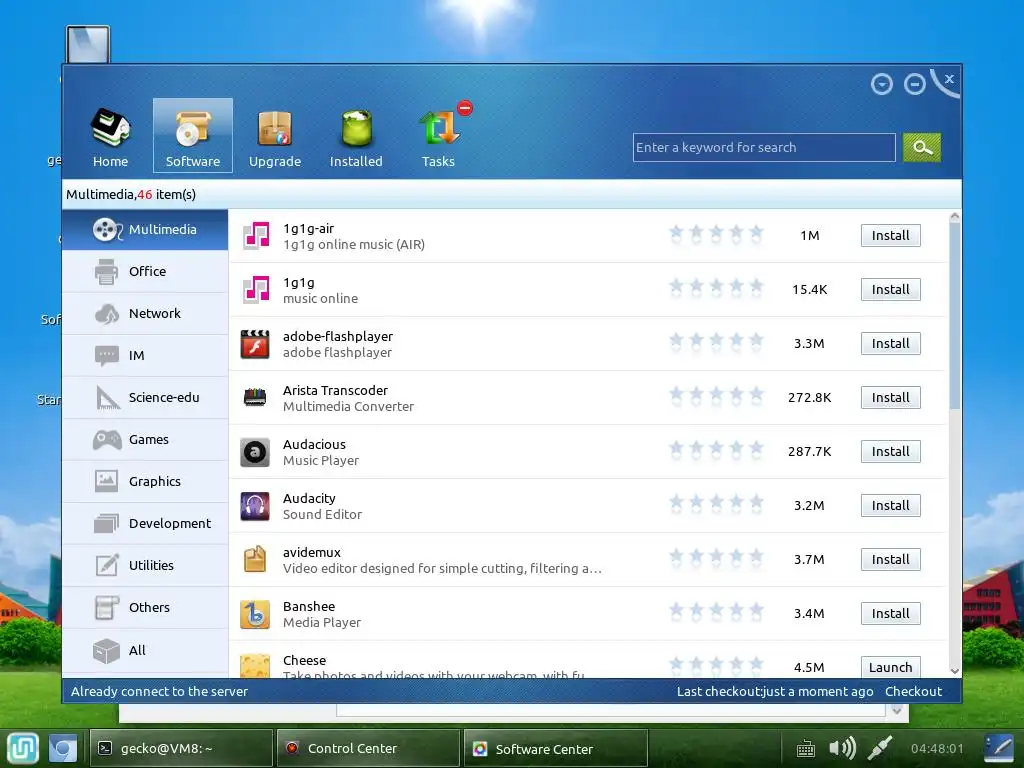Select the Science-edu category
Image resolution: width=1024 pixels, height=768 pixels.
[x=145, y=397]
